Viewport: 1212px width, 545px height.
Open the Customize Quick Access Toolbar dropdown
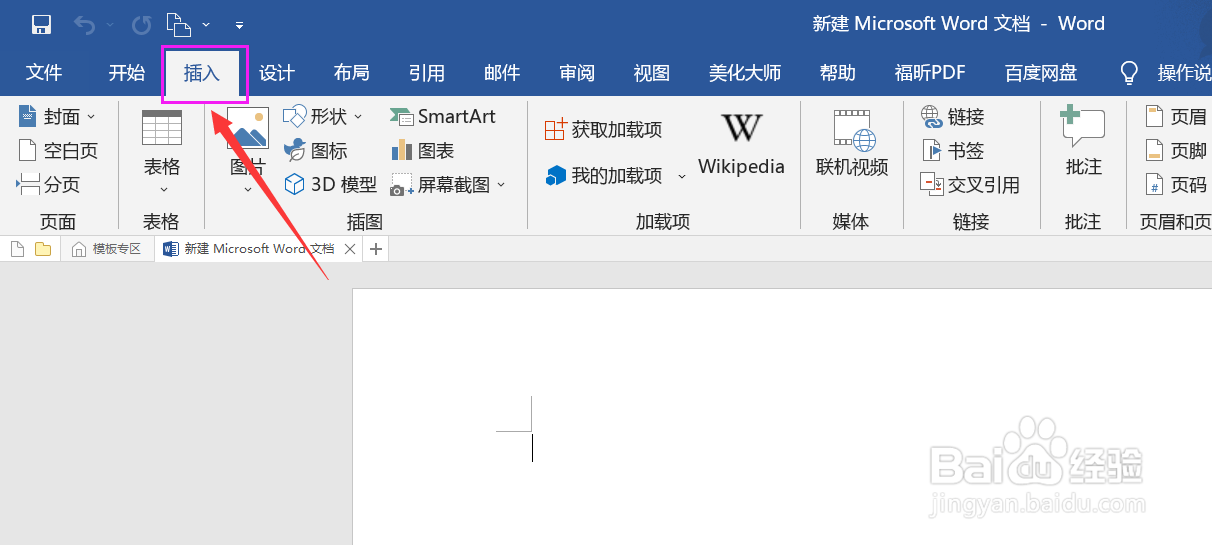pyautogui.click(x=239, y=24)
